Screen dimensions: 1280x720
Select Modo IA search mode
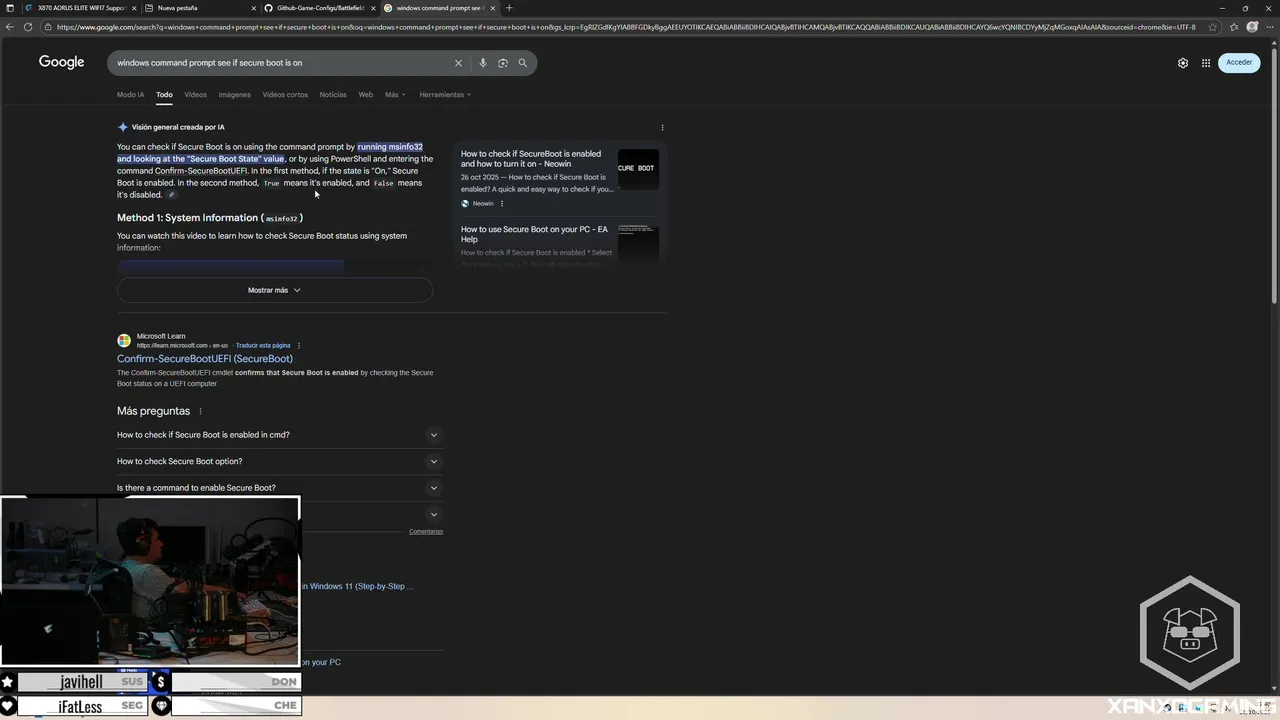[130, 95]
